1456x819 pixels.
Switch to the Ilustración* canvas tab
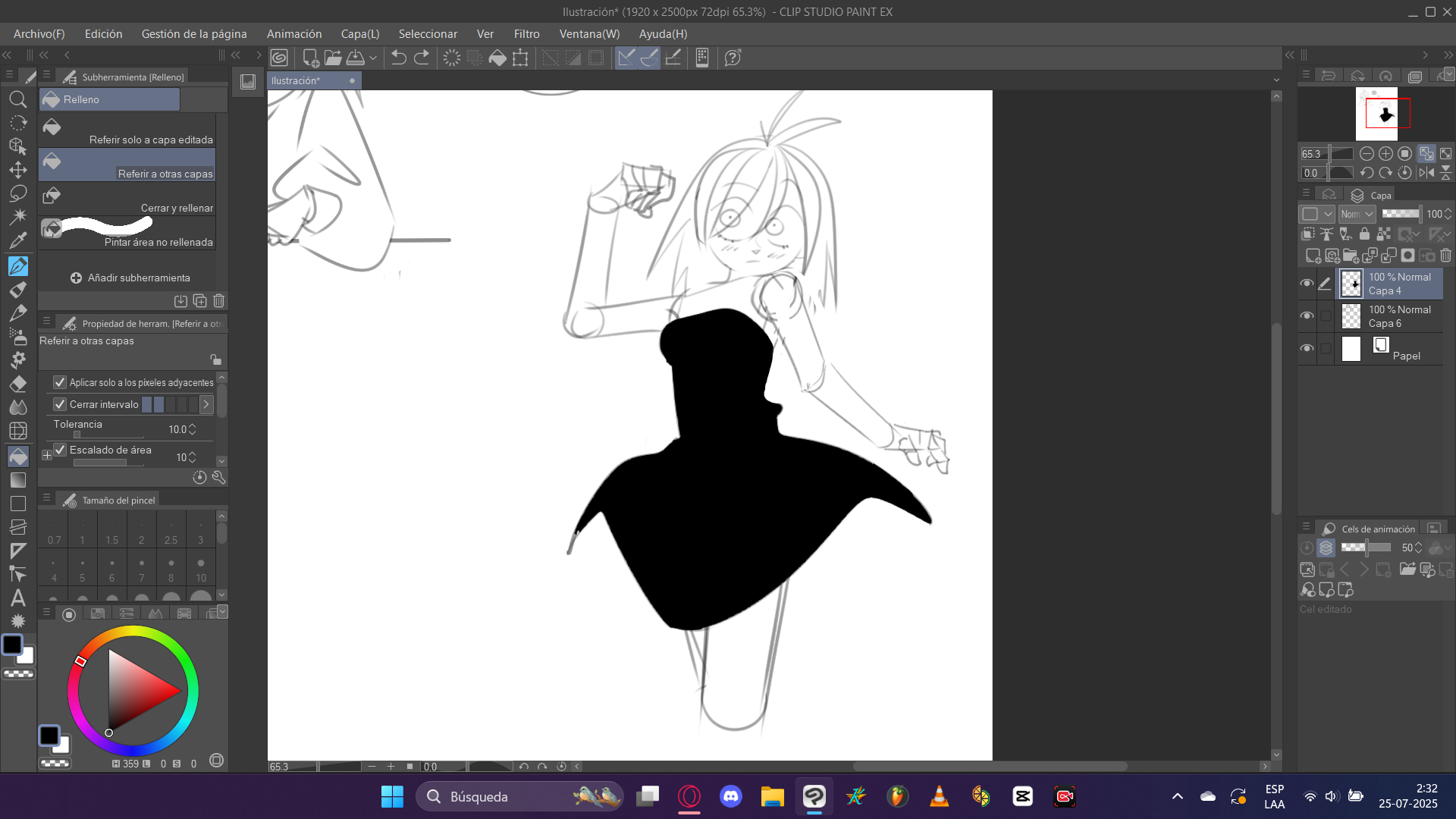point(314,80)
